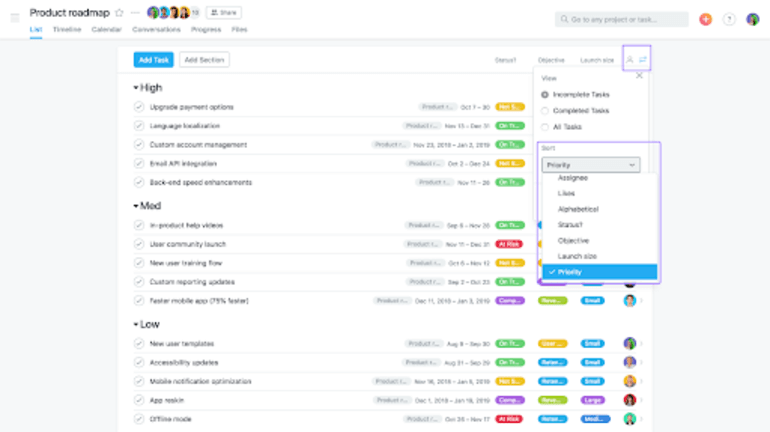The image size is (770, 432).
Task: Click the Objective column header
Action: click(x=551, y=60)
